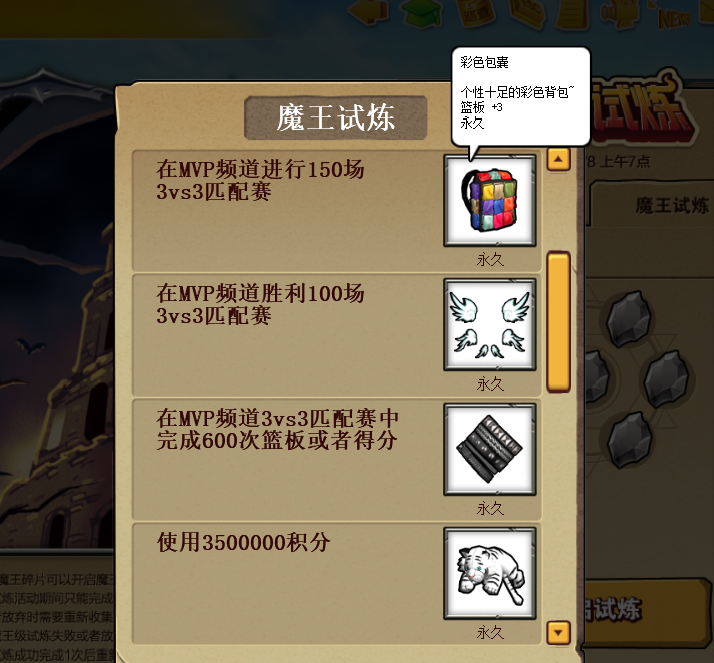Viewport: 714px width, 663px height.
Task: Click the colorful backpack reward icon
Action: [x=490, y=200]
